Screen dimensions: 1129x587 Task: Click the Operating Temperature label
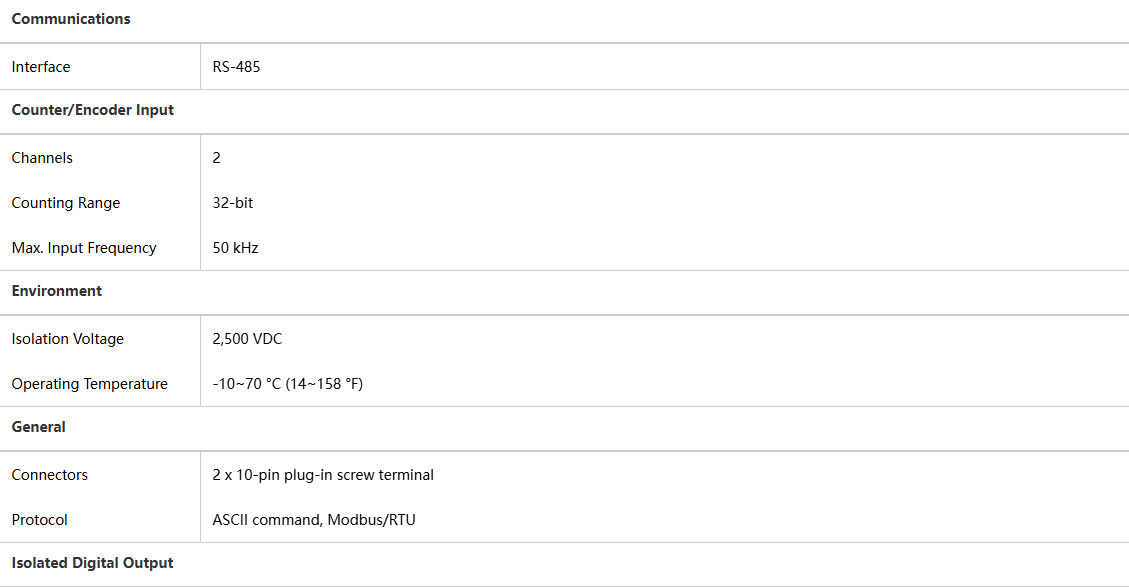(90, 384)
